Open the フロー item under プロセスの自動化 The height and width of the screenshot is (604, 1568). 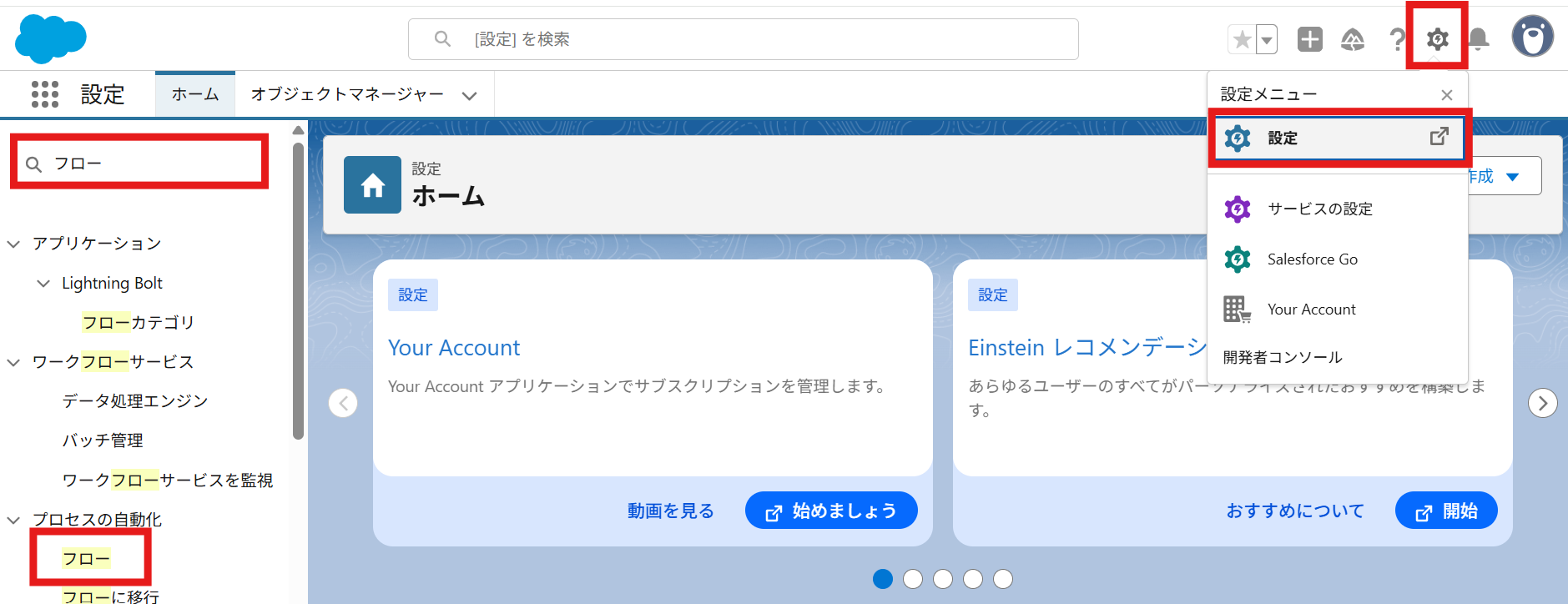click(86, 558)
